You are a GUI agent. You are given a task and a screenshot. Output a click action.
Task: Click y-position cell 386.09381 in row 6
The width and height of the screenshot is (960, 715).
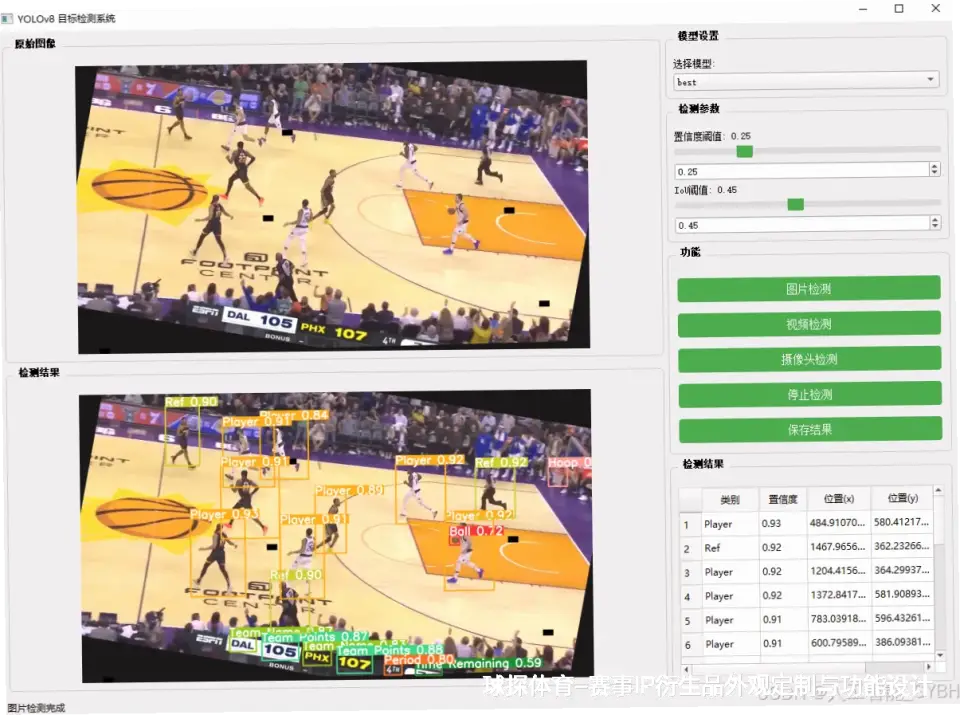tap(902, 642)
